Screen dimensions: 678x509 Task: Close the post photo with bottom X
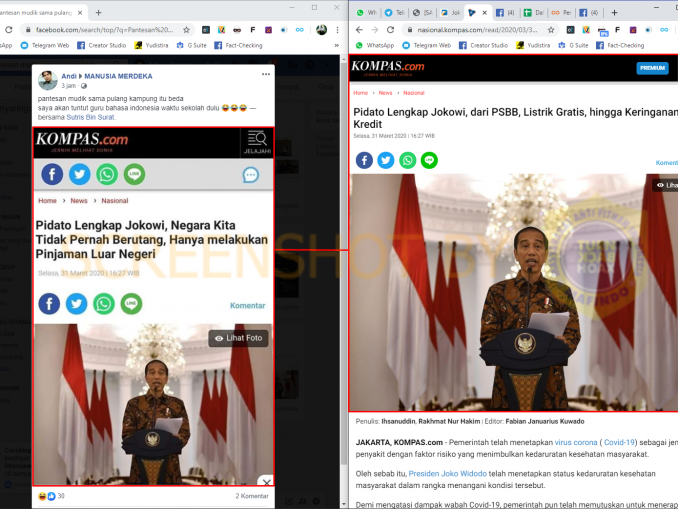point(266,482)
